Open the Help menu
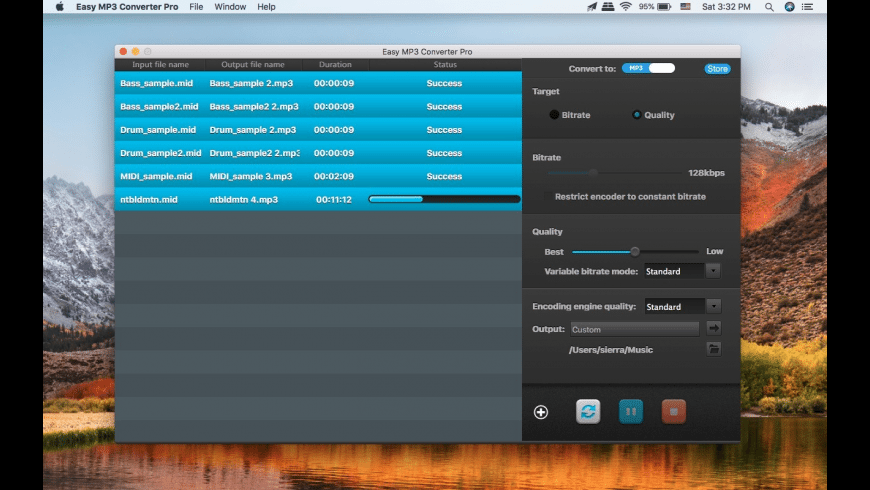 click(266, 7)
